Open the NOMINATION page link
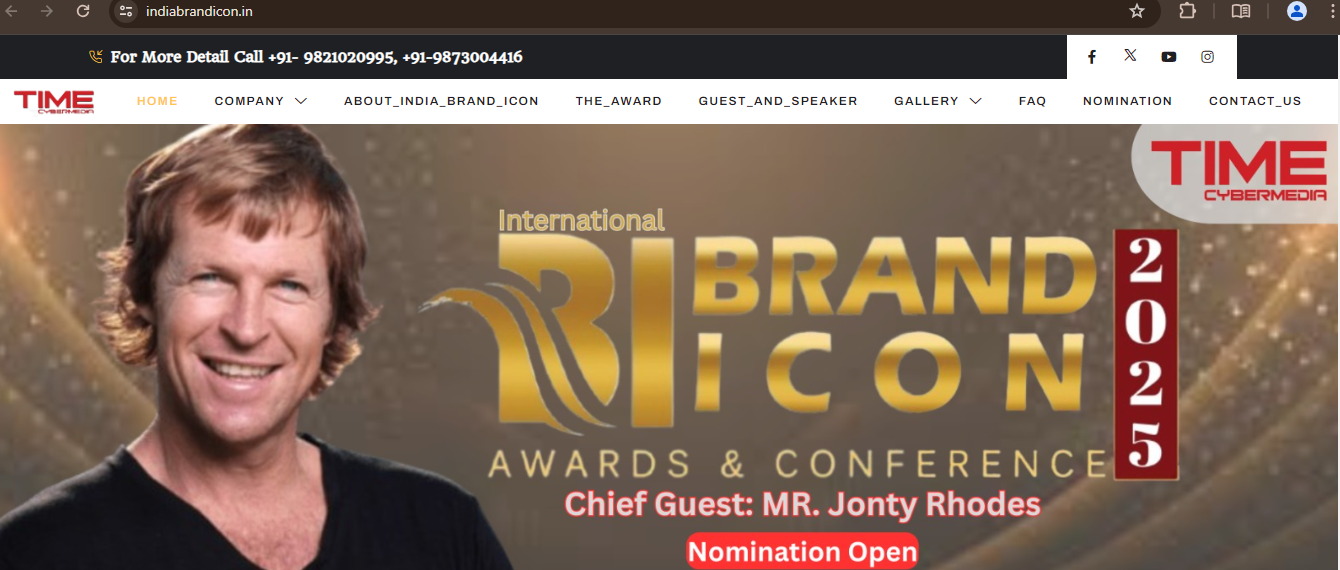The width and height of the screenshot is (1340, 570). (1127, 101)
